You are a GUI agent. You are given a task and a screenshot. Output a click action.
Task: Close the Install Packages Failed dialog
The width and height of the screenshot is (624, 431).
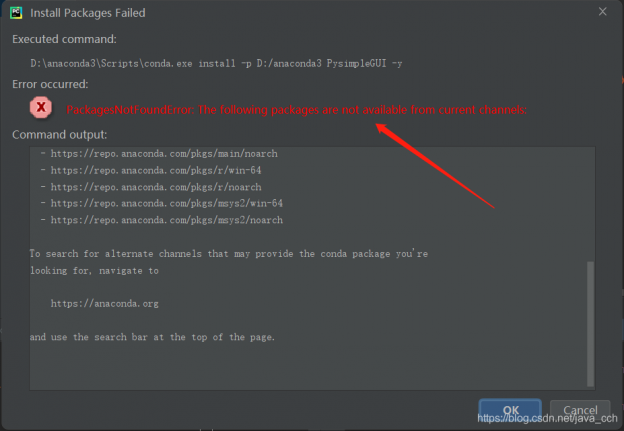point(602,12)
